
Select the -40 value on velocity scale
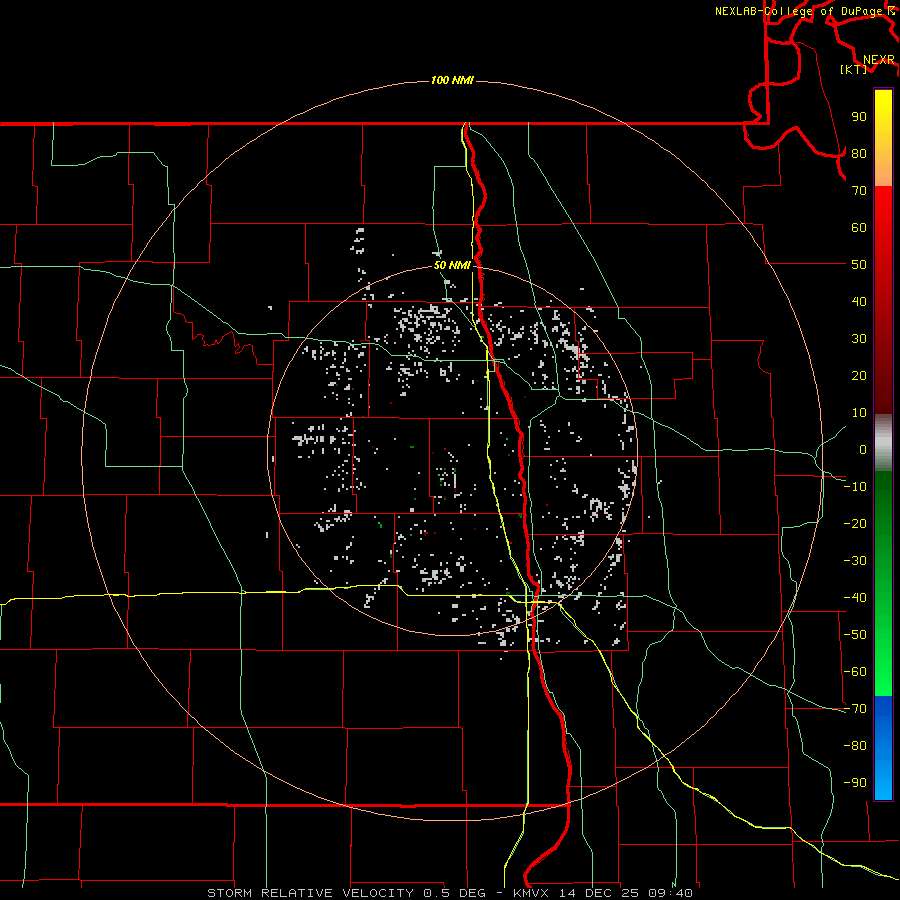tap(855, 598)
